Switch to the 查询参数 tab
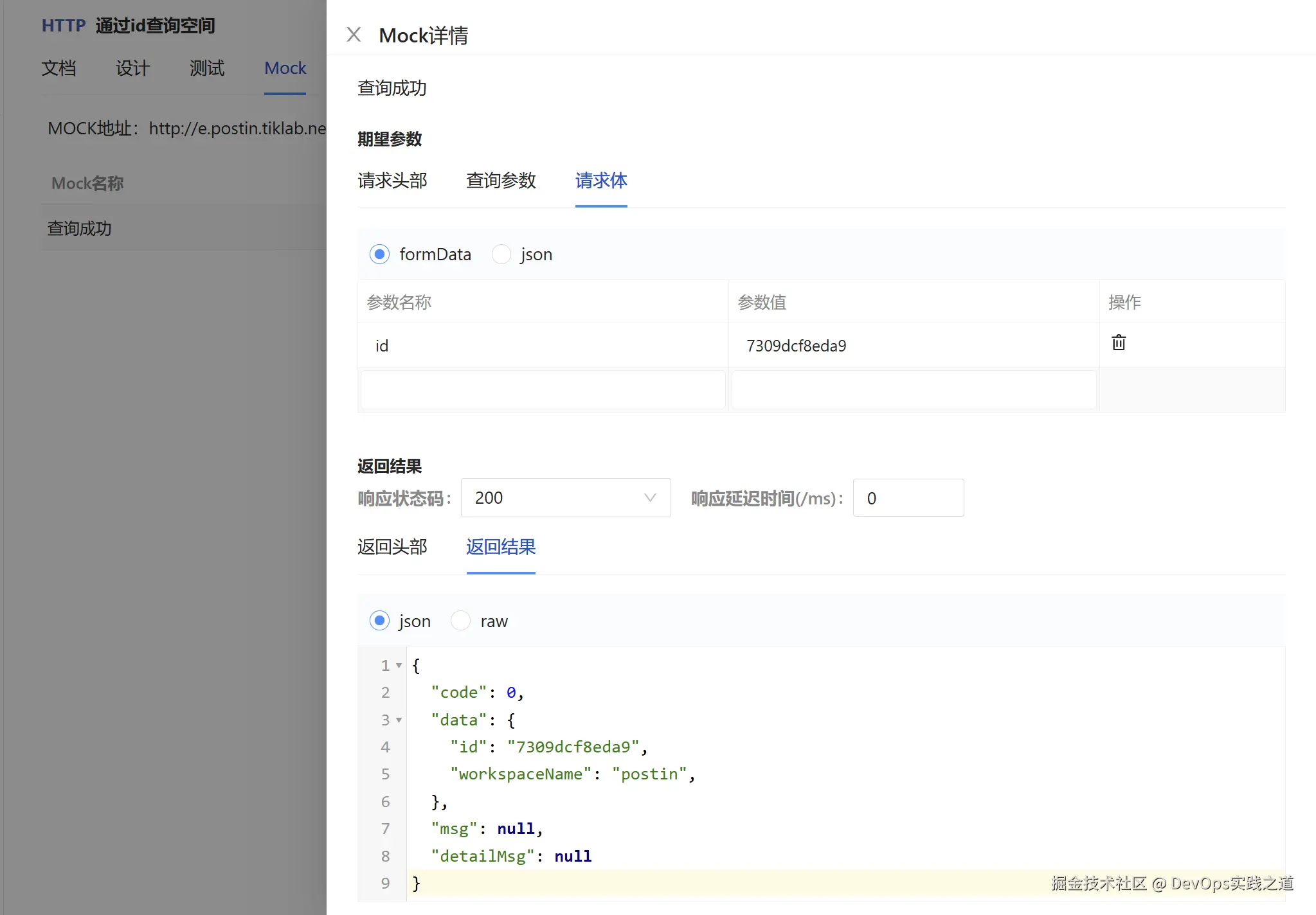 click(501, 181)
